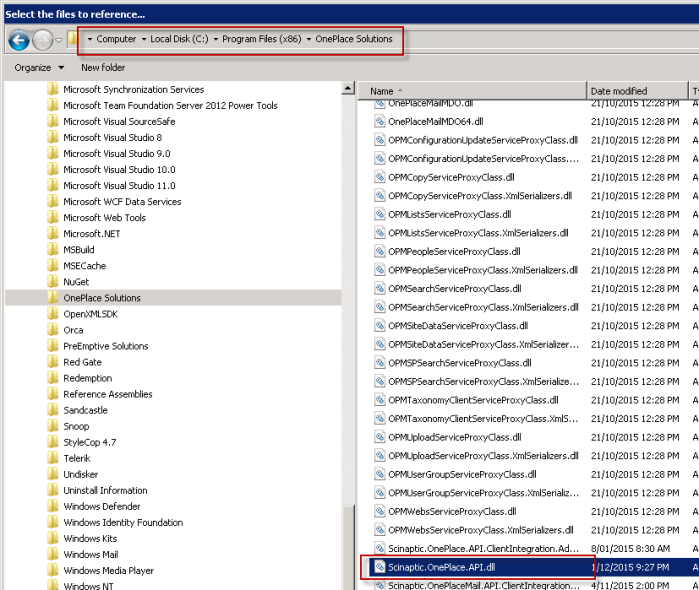Expand the arrow before Program Files (x86)

point(216,39)
